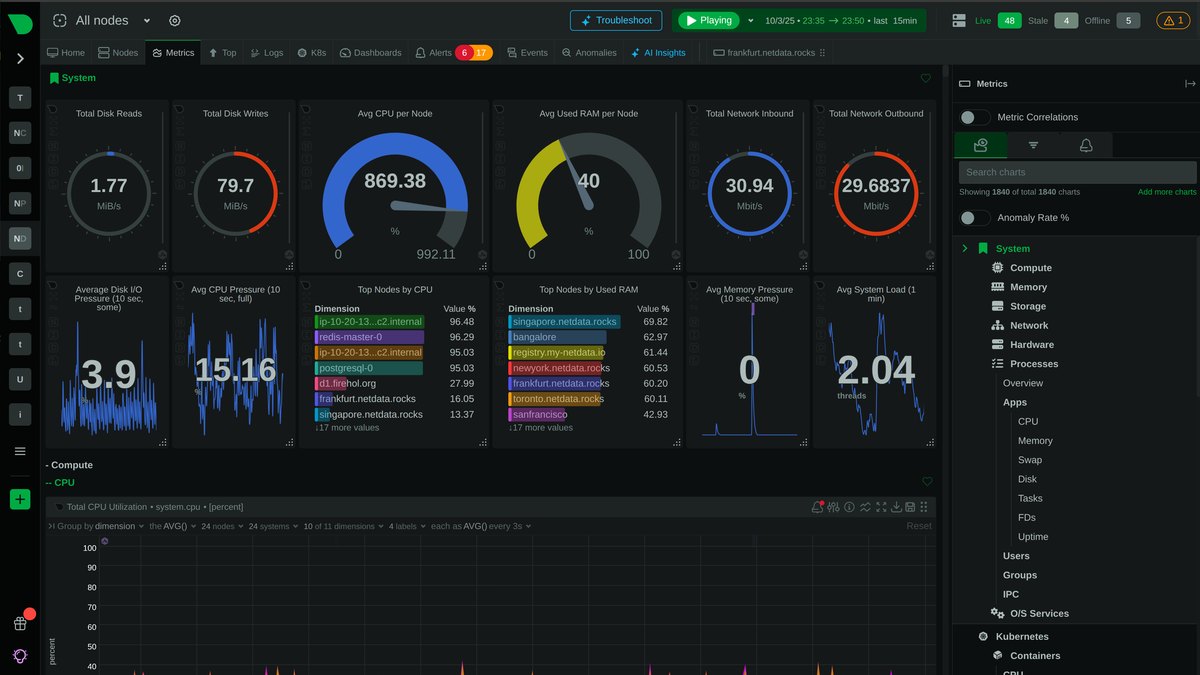Click drag handle next to frankfurt.netdata.rocks tab
This screenshot has height=675, width=1200.
click(x=823, y=53)
